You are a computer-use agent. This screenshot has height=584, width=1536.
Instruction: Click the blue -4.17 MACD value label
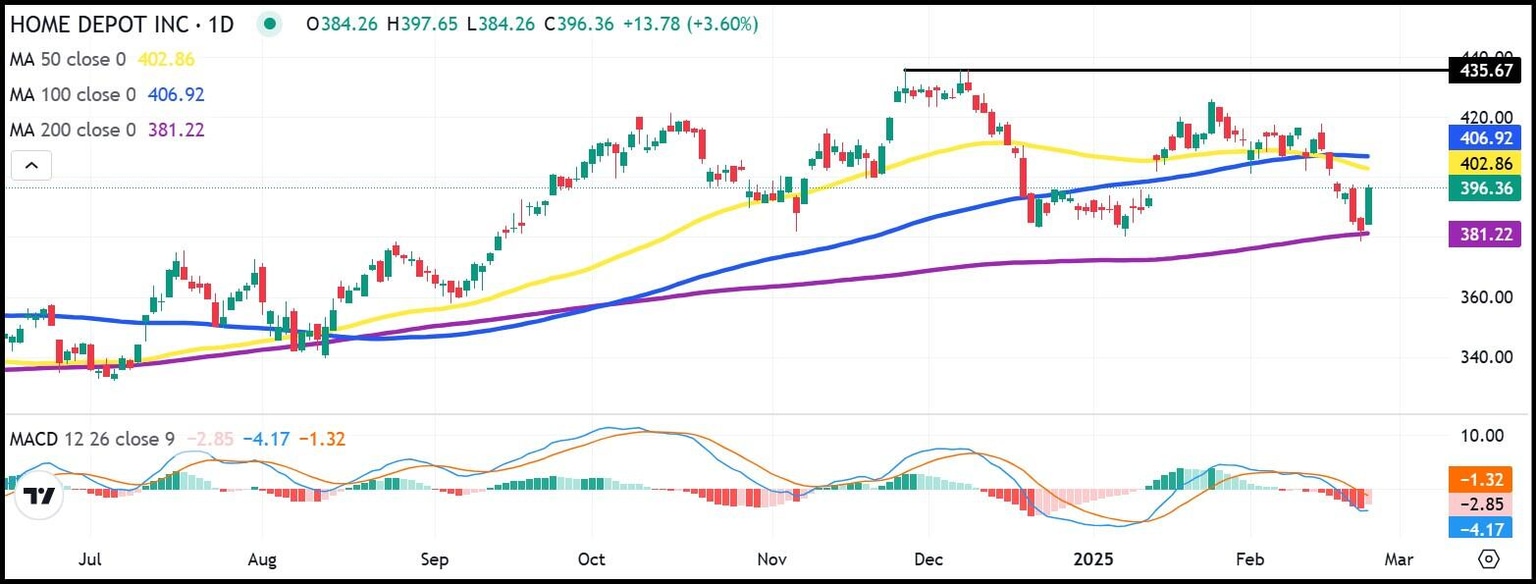[1484, 527]
